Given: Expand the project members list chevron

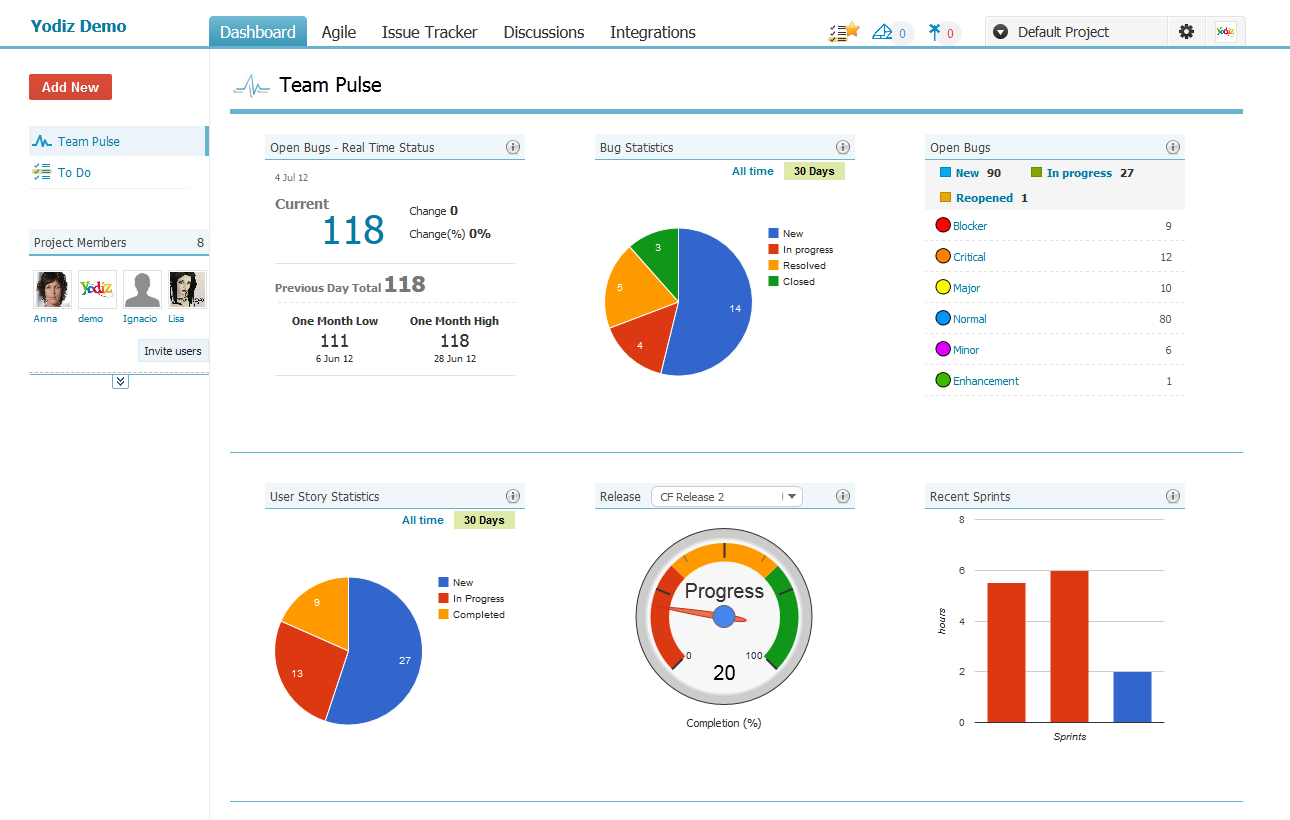Looking at the screenshot, I should tap(120, 381).
